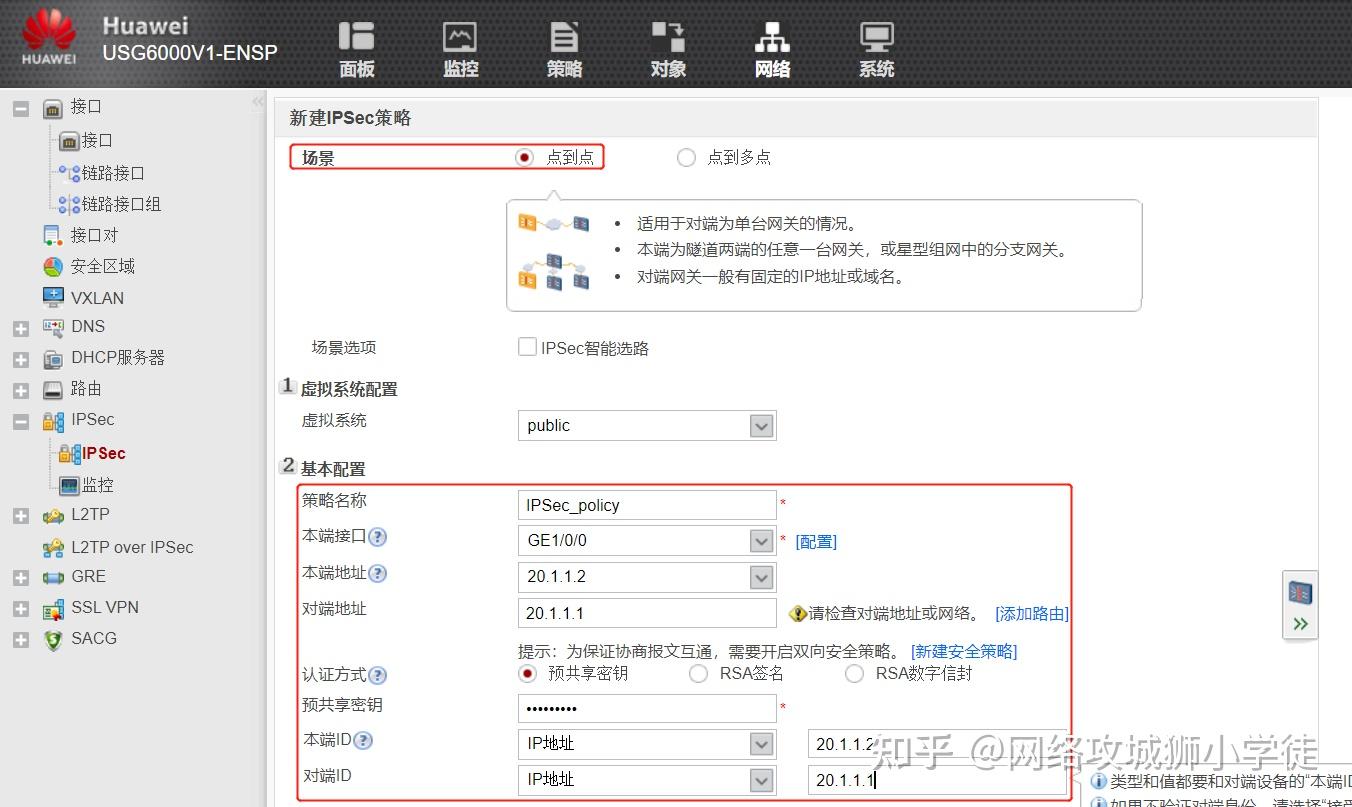Switch to the 网络 tab
The image size is (1352, 807).
[772, 48]
